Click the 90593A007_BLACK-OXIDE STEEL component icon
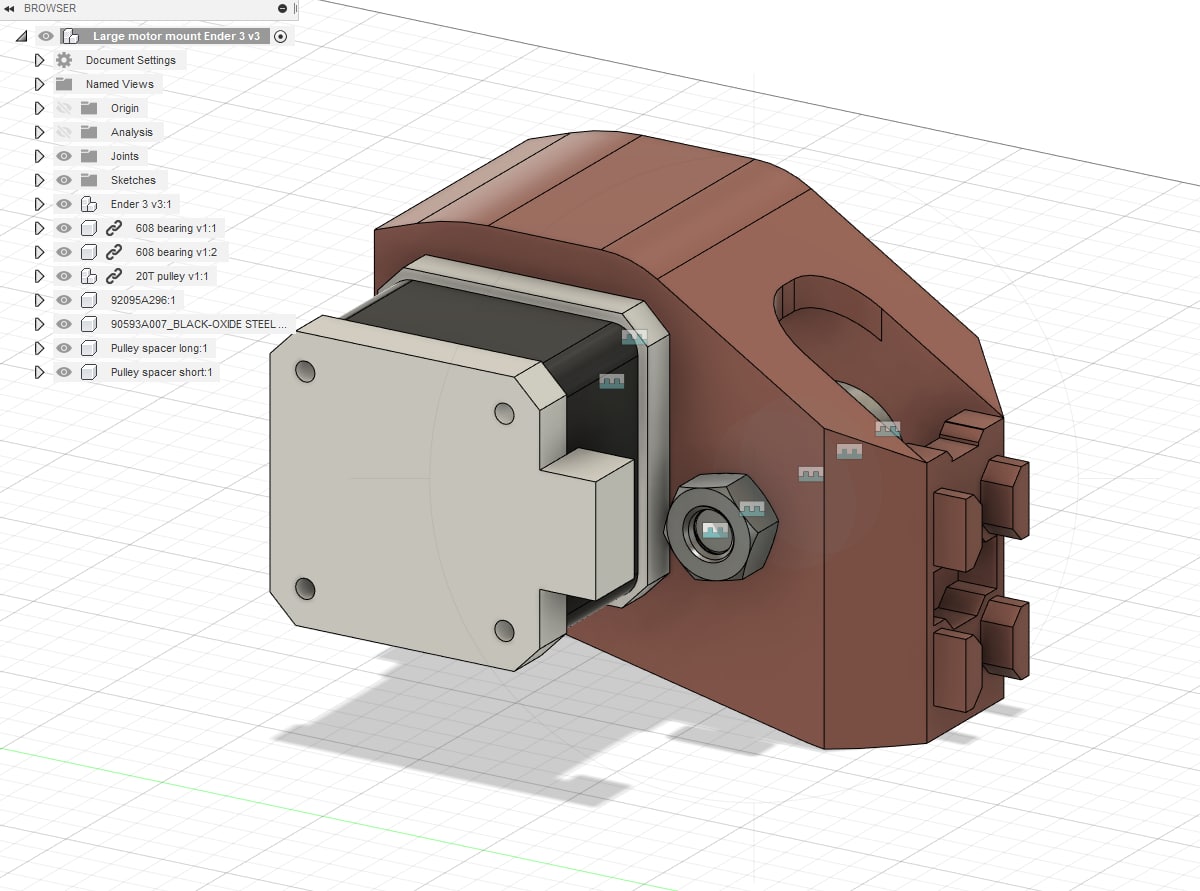This screenshot has width=1200, height=891. 89,324
